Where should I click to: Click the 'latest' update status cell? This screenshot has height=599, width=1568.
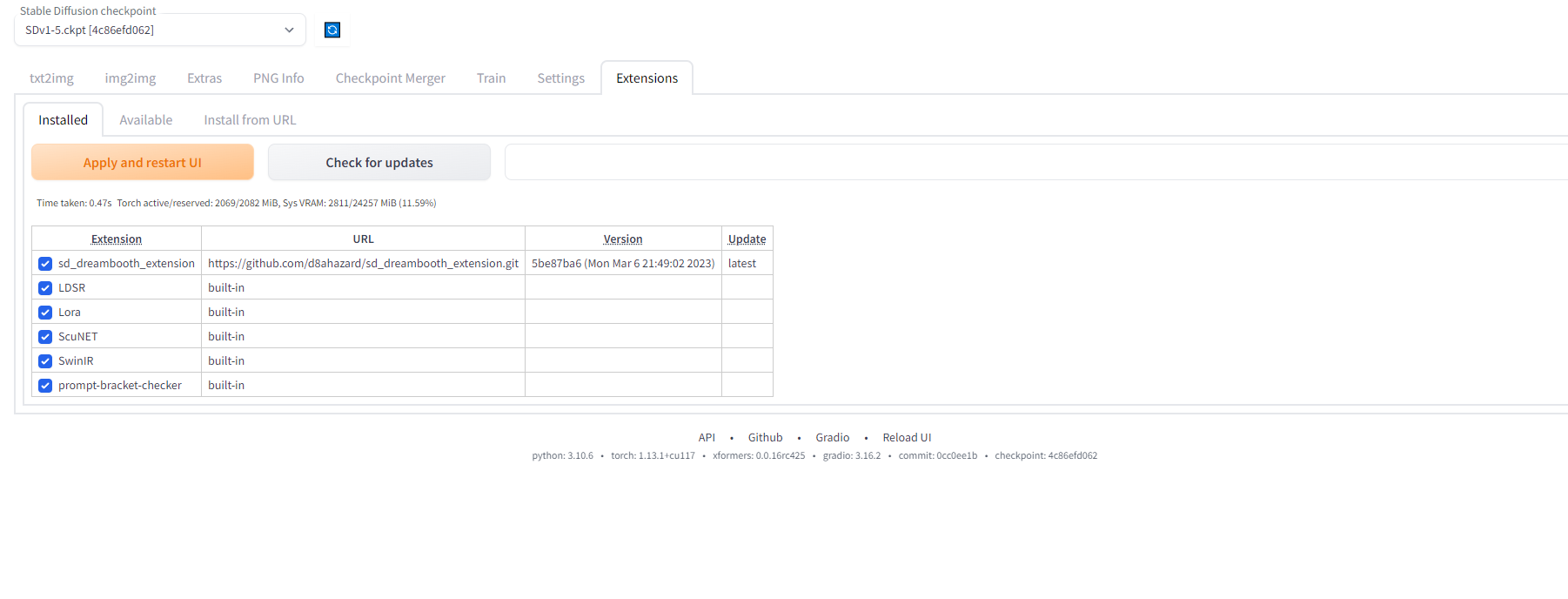click(x=747, y=264)
